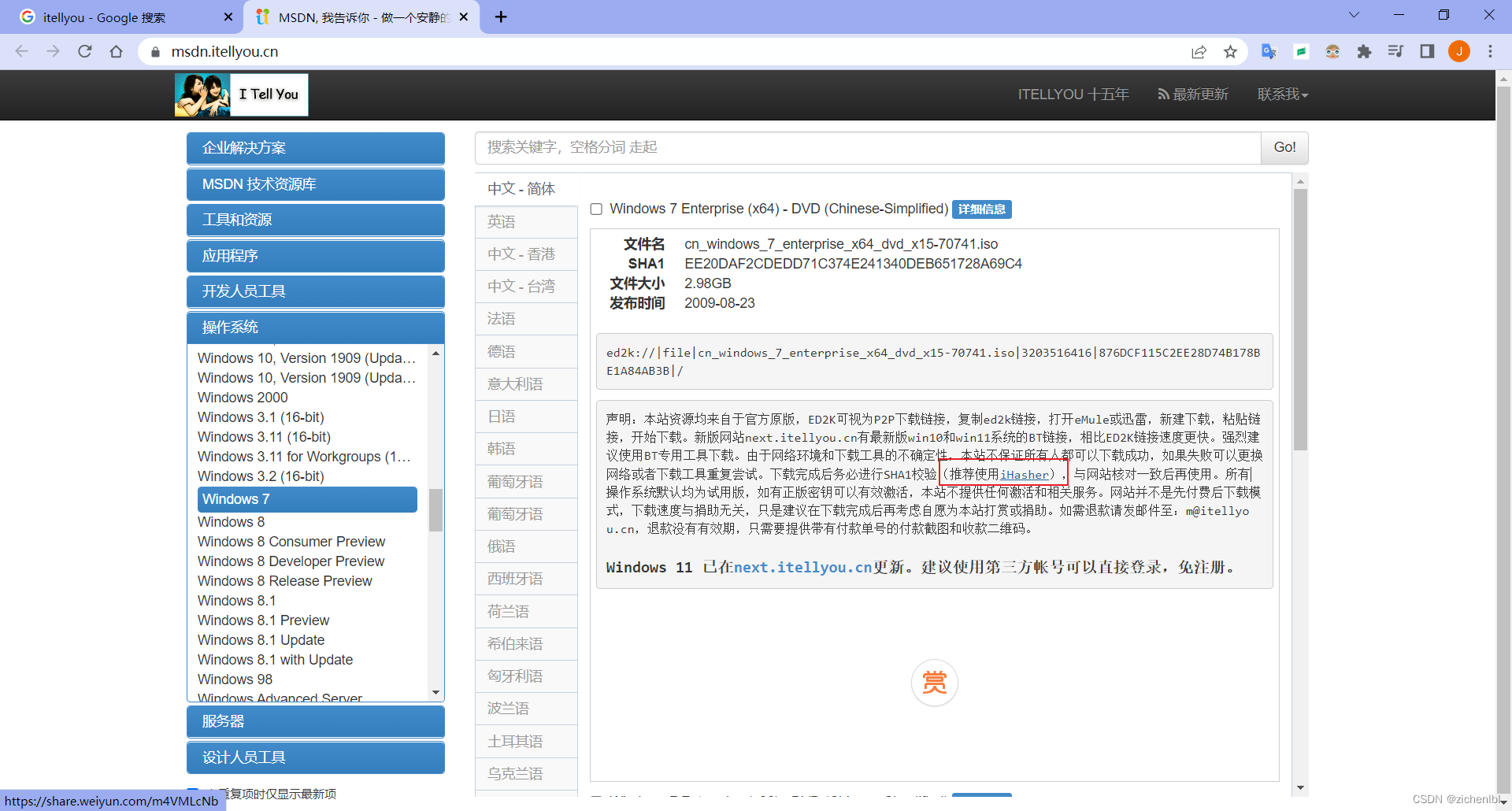The image size is (1512, 811).
Task: Switch to 中文 - 台湾 language tab
Action: point(526,287)
